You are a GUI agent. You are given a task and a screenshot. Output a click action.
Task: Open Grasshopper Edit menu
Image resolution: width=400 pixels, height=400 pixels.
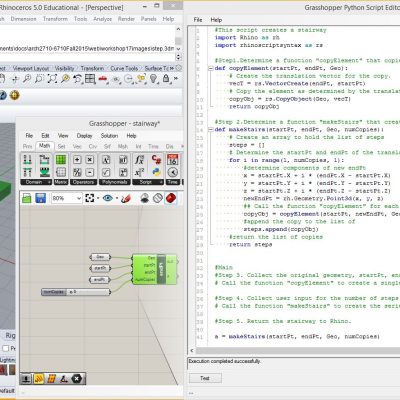click(x=45, y=136)
